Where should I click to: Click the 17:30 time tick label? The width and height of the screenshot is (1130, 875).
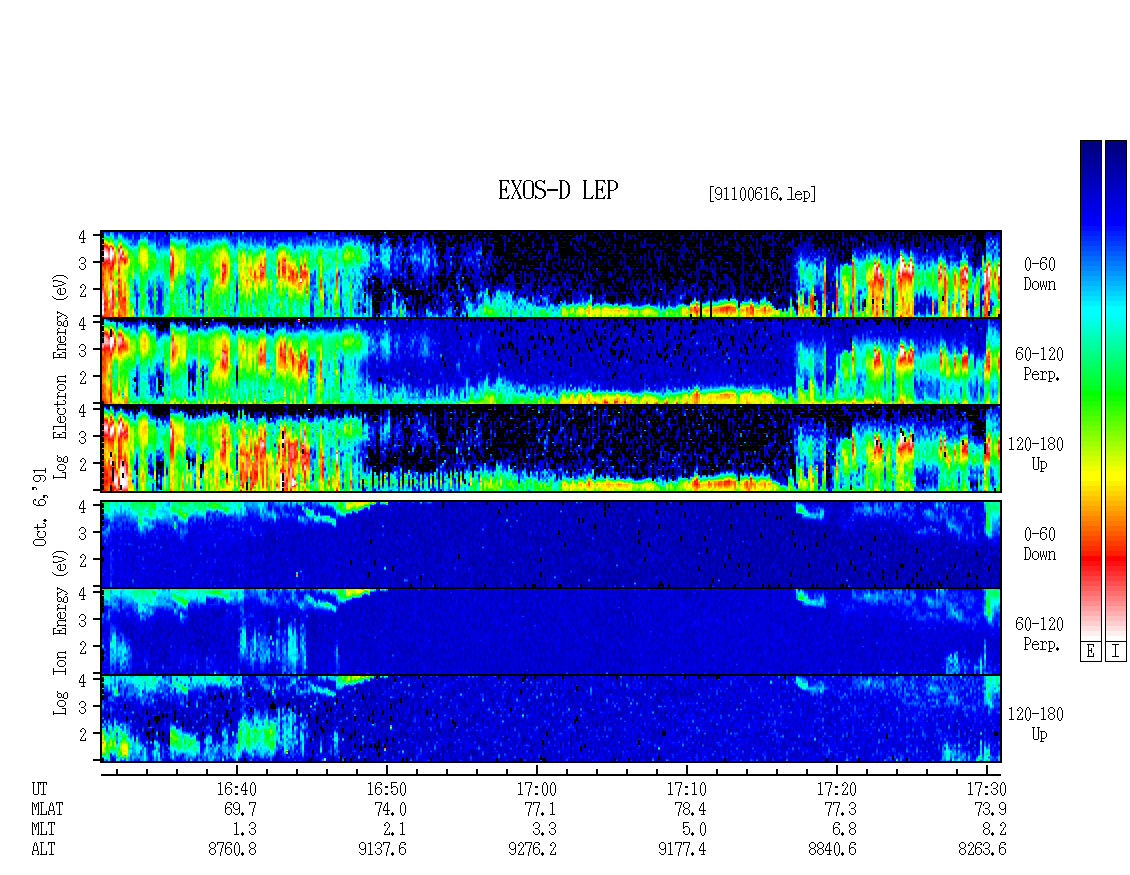(x=986, y=789)
